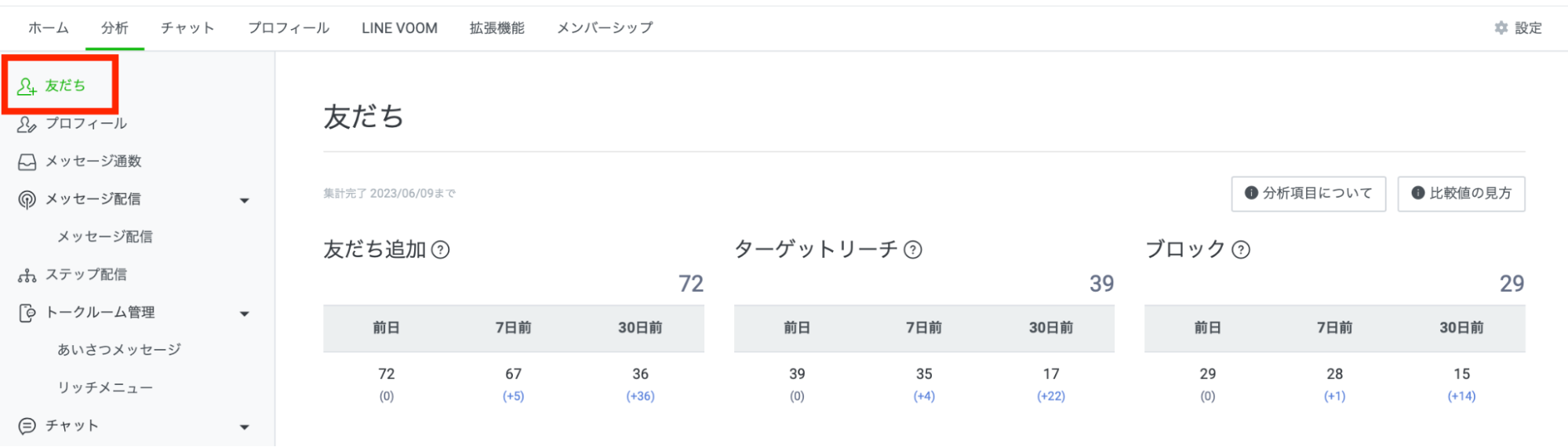Expand the チャット sidebar section arrow

click(245, 427)
